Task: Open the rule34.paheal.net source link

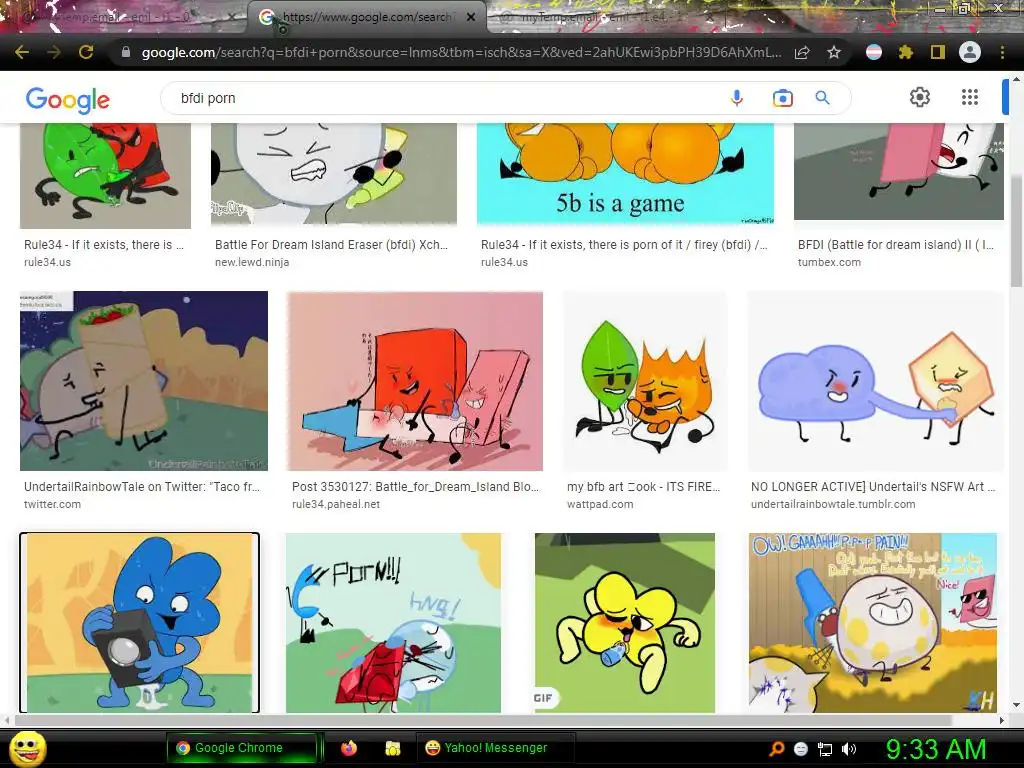Action: 336,504
